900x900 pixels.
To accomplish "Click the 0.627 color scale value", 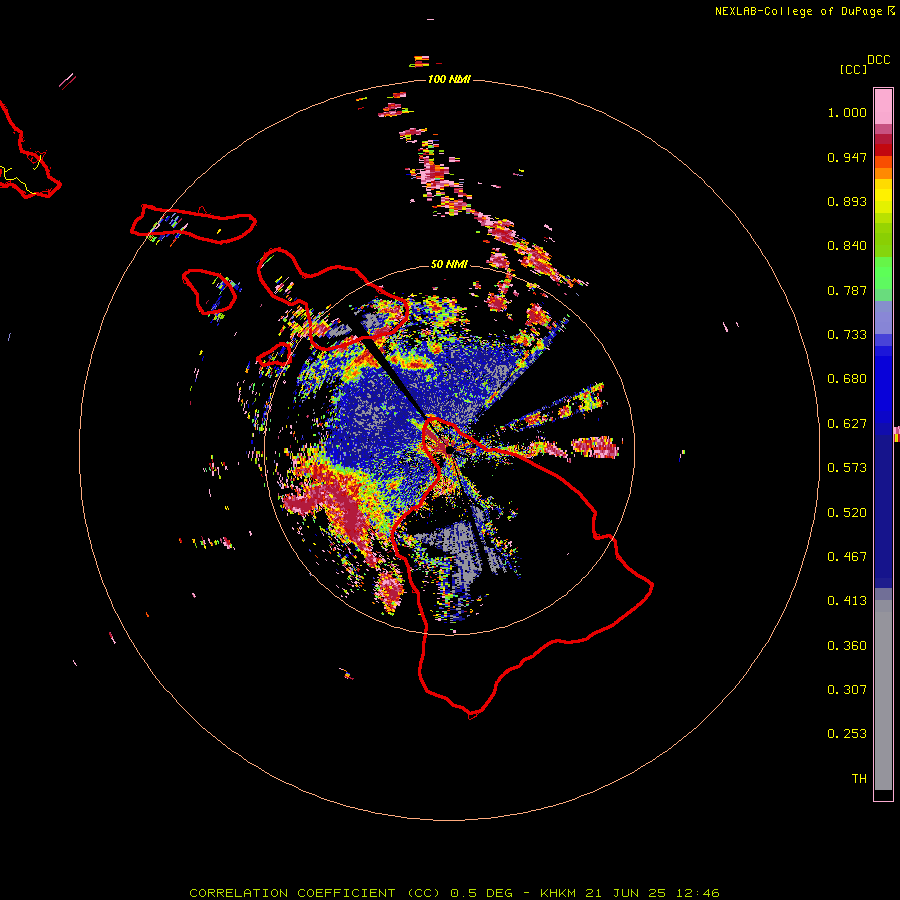I will tap(847, 424).
